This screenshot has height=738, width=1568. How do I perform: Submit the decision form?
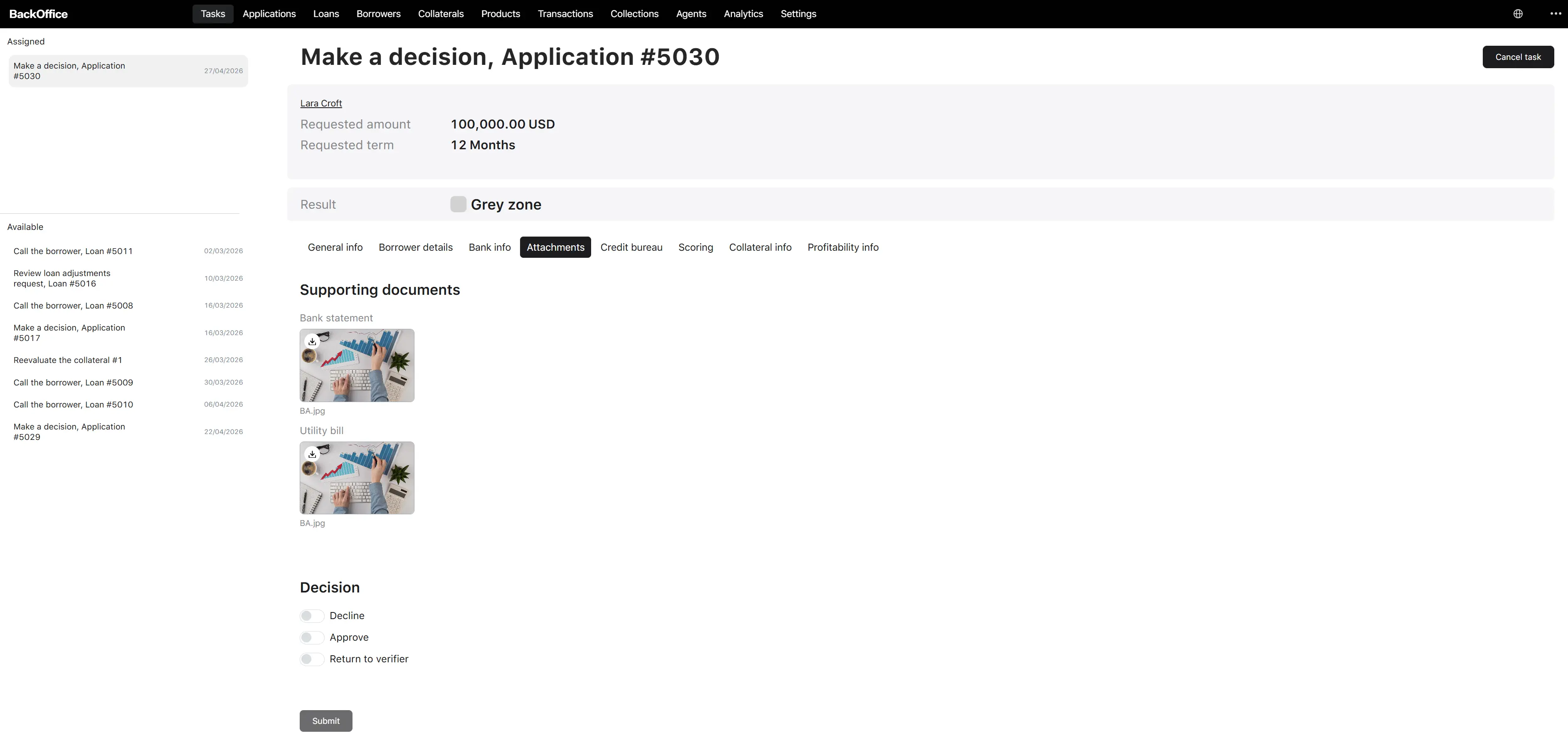(325, 721)
